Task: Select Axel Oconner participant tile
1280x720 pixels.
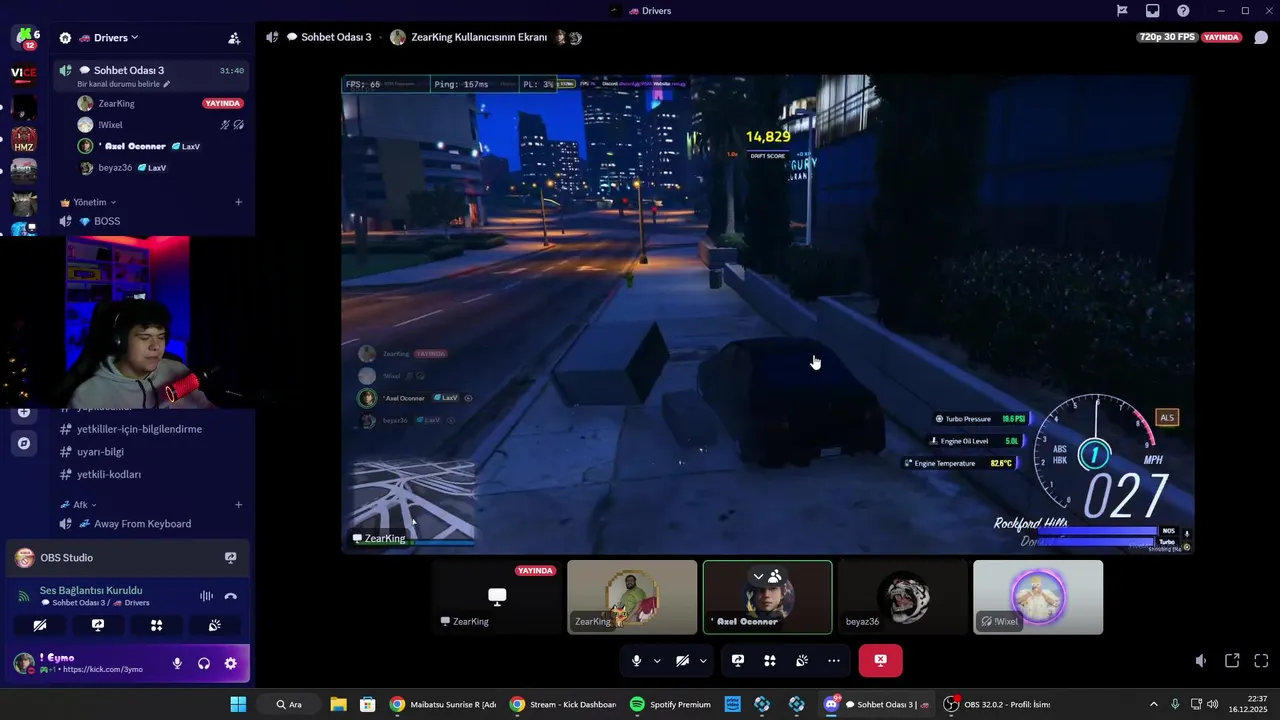Action: pos(767,597)
